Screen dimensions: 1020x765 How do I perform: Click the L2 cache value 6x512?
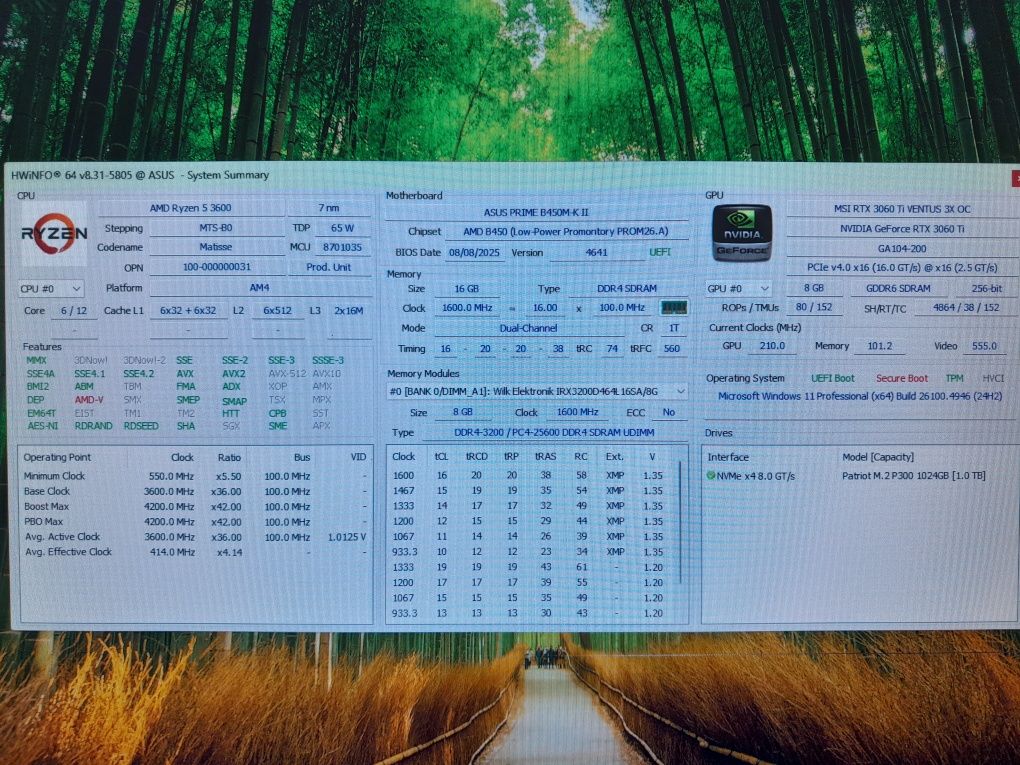[x=277, y=311]
